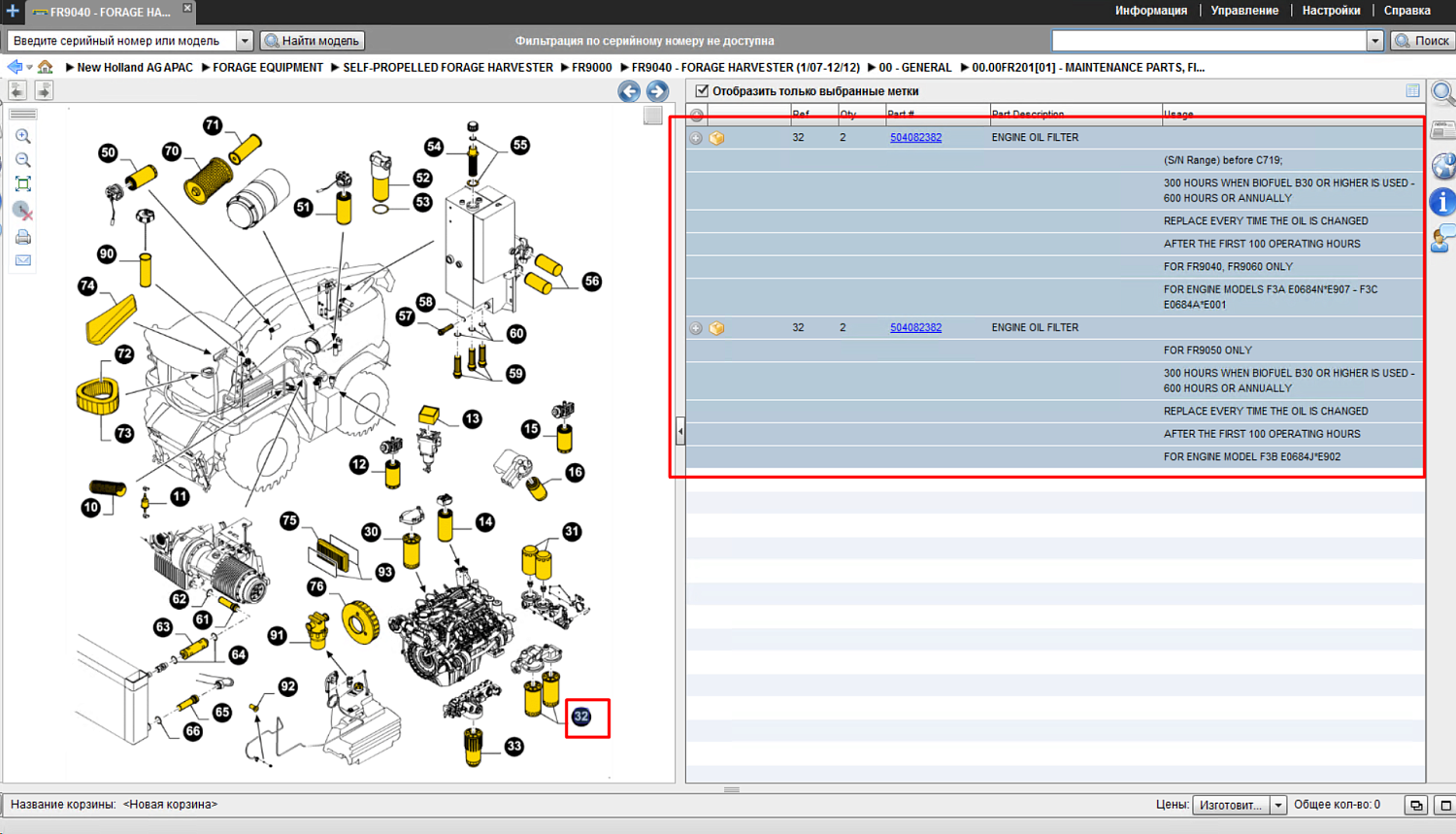Open the globe icon in the right sidebar

pyautogui.click(x=1443, y=166)
